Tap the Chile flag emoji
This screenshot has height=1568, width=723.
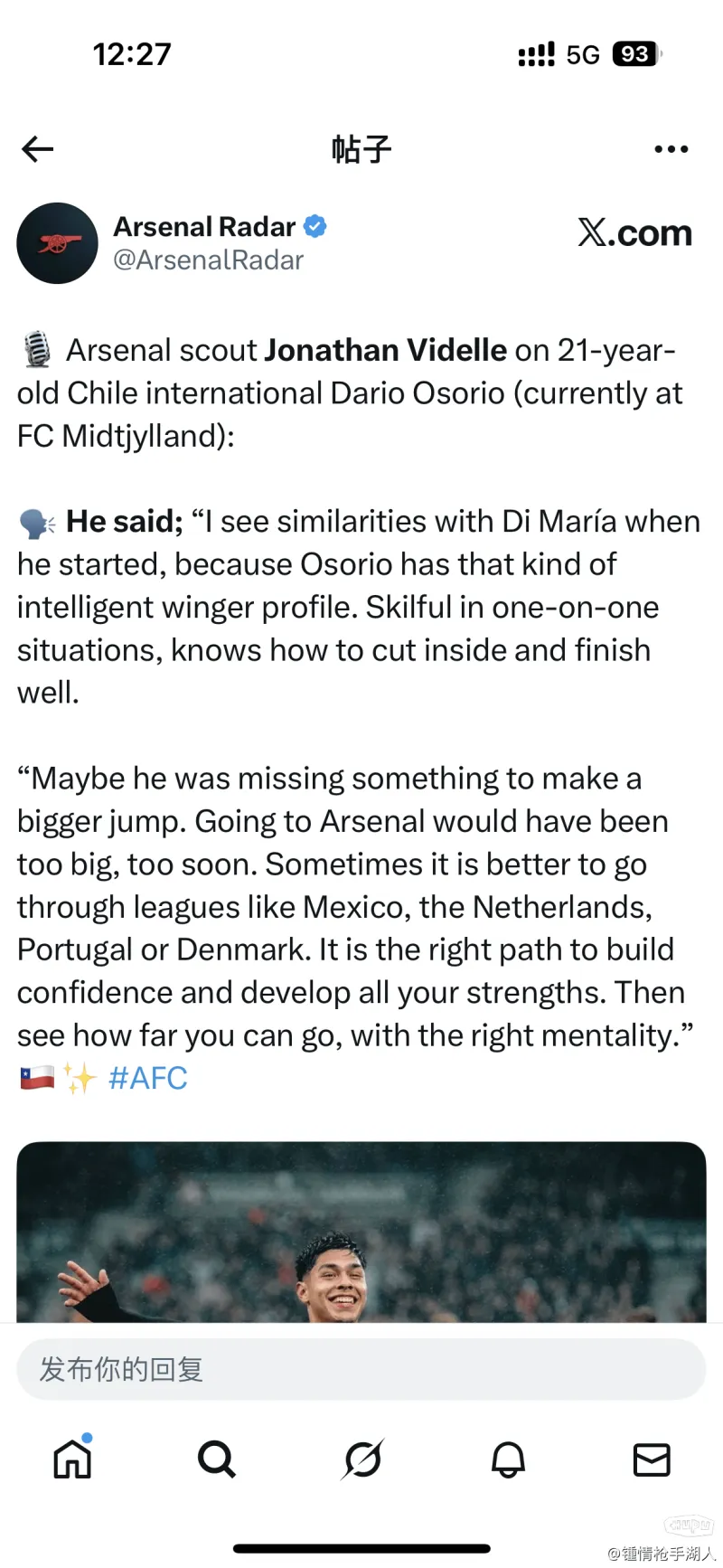(37, 1078)
